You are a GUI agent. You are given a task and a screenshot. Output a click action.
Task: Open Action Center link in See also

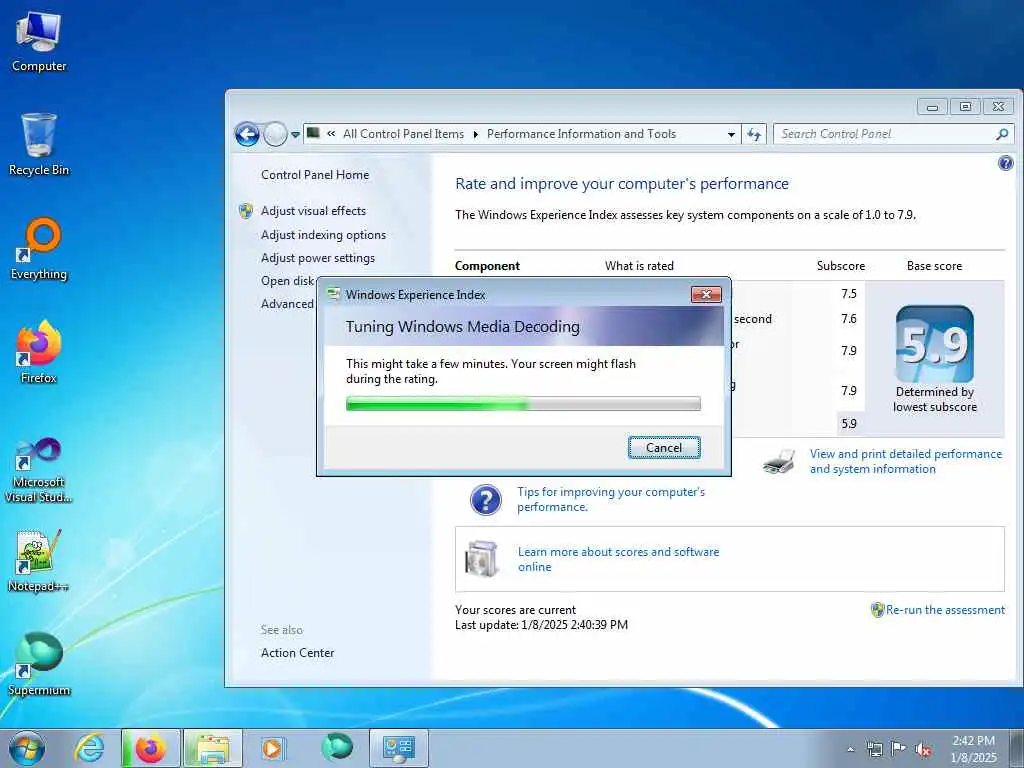point(298,653)
